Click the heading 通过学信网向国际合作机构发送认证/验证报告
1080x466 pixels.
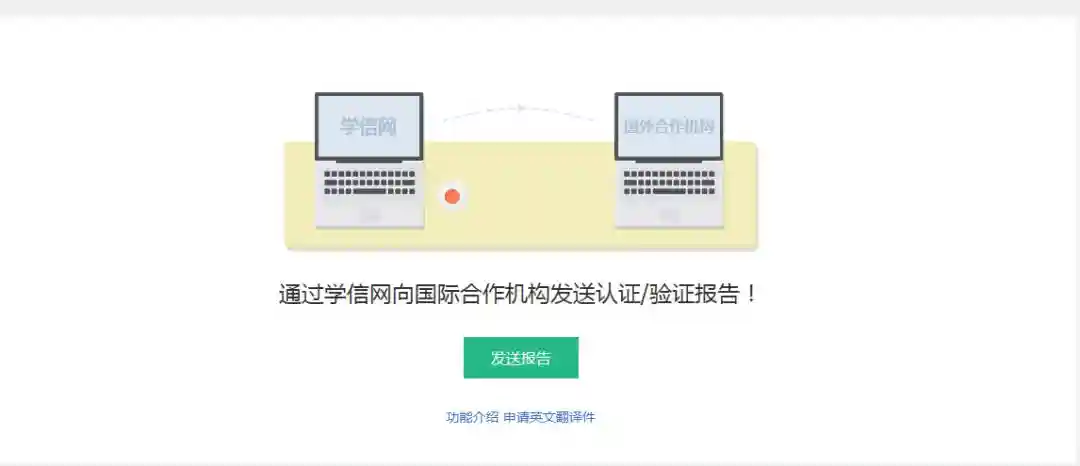pos(518,295)
